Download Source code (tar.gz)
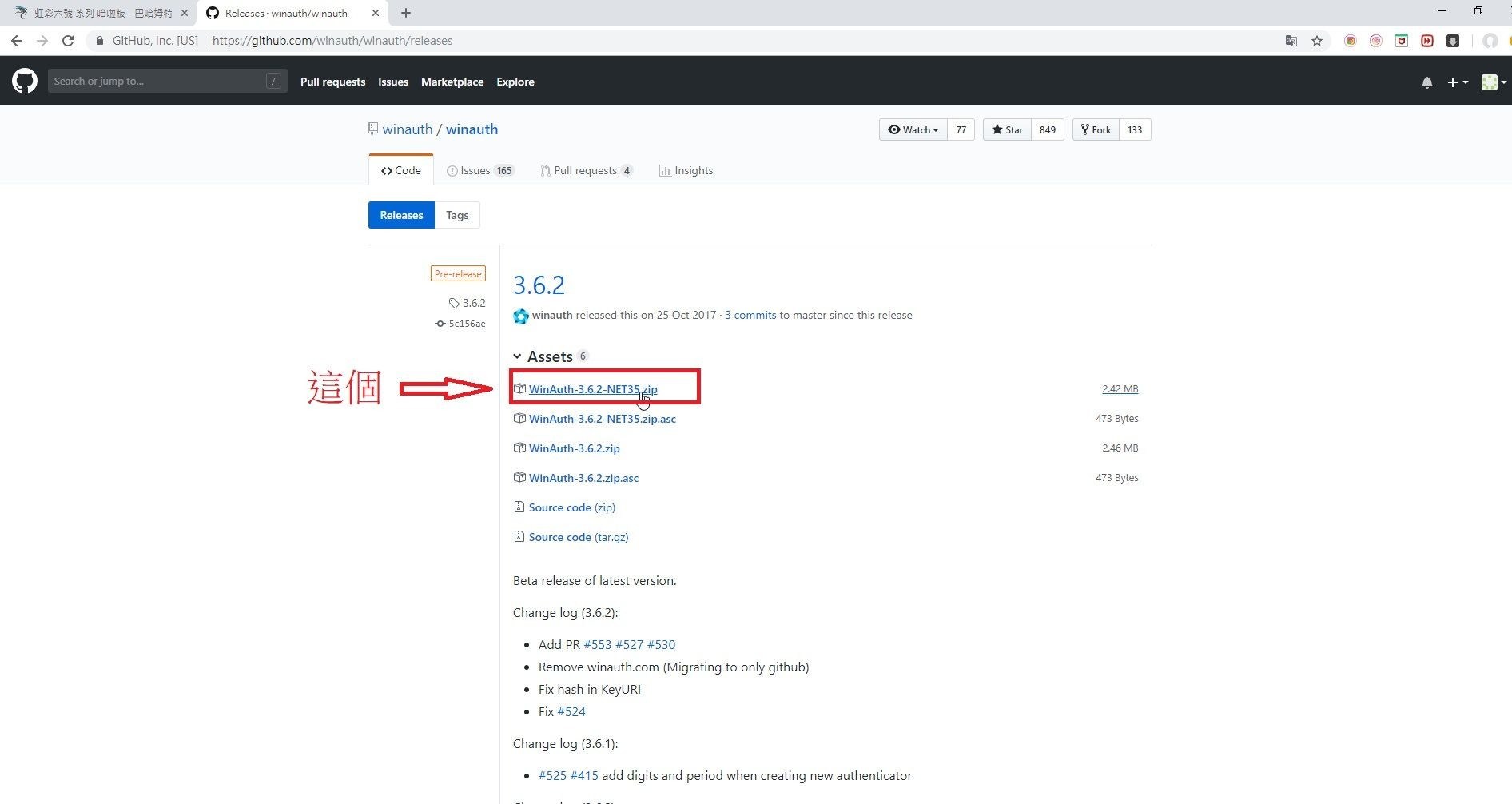 (579, 537)
